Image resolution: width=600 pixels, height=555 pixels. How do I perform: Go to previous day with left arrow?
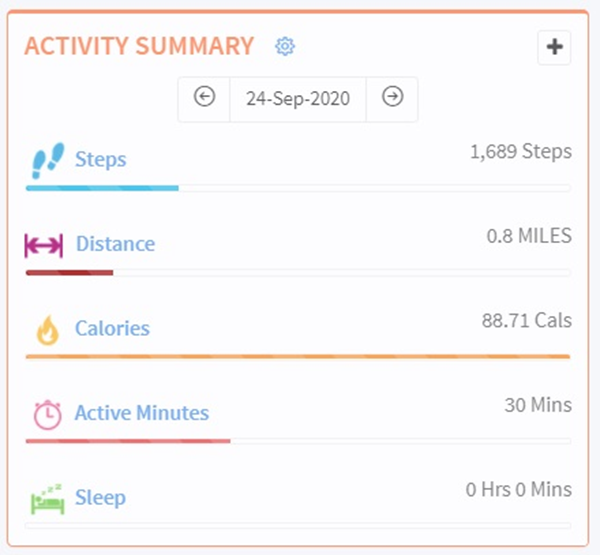(x=204, y=97)
